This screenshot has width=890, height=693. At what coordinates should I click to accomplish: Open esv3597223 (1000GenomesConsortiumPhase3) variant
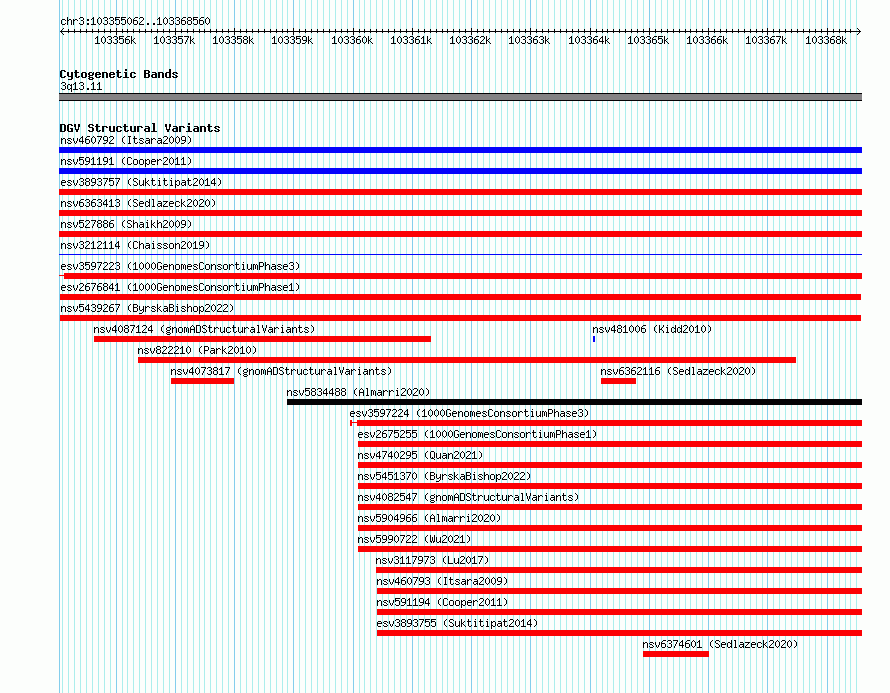coord(180,266)
